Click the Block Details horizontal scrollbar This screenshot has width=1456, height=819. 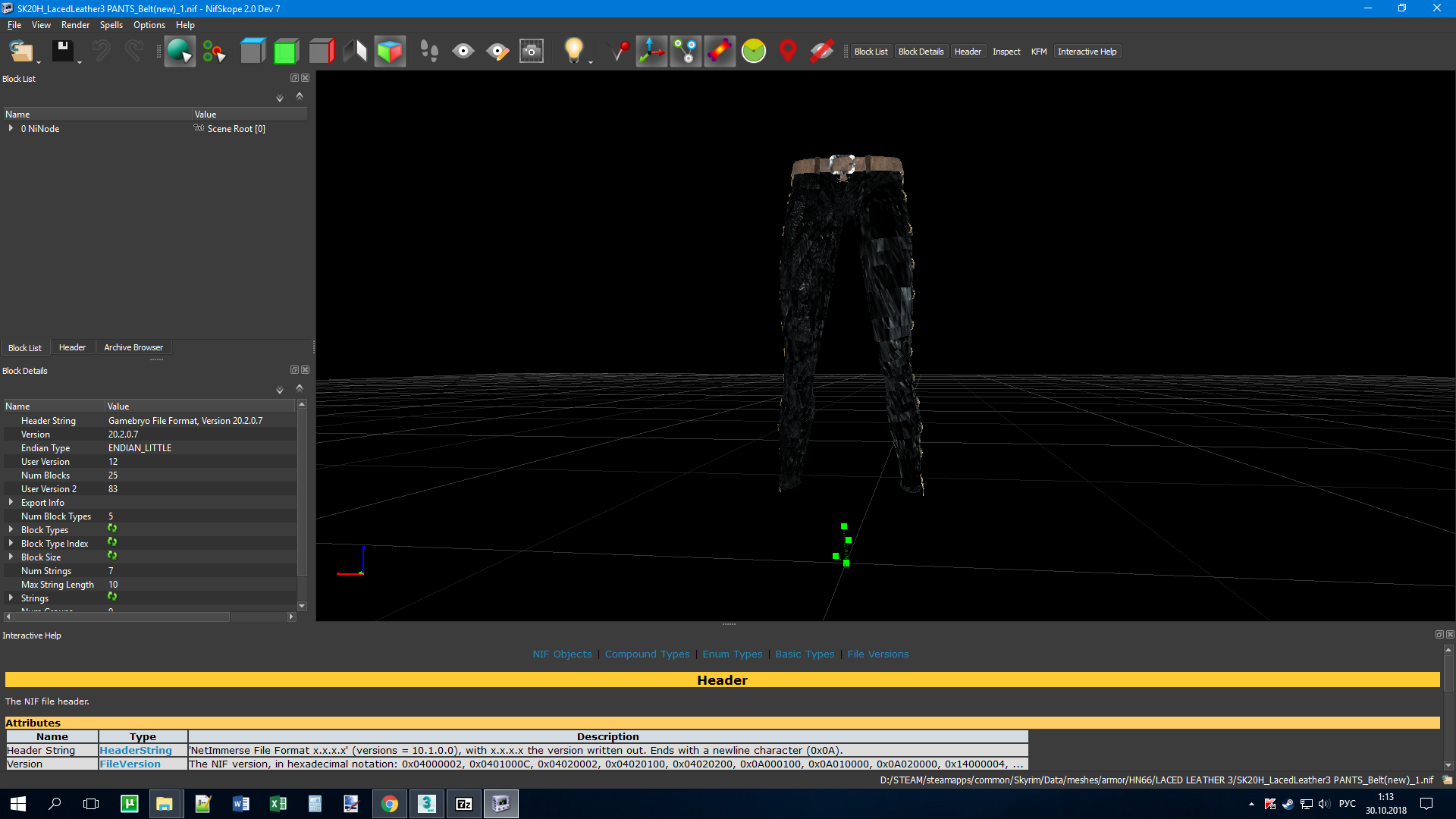(121, 617)
